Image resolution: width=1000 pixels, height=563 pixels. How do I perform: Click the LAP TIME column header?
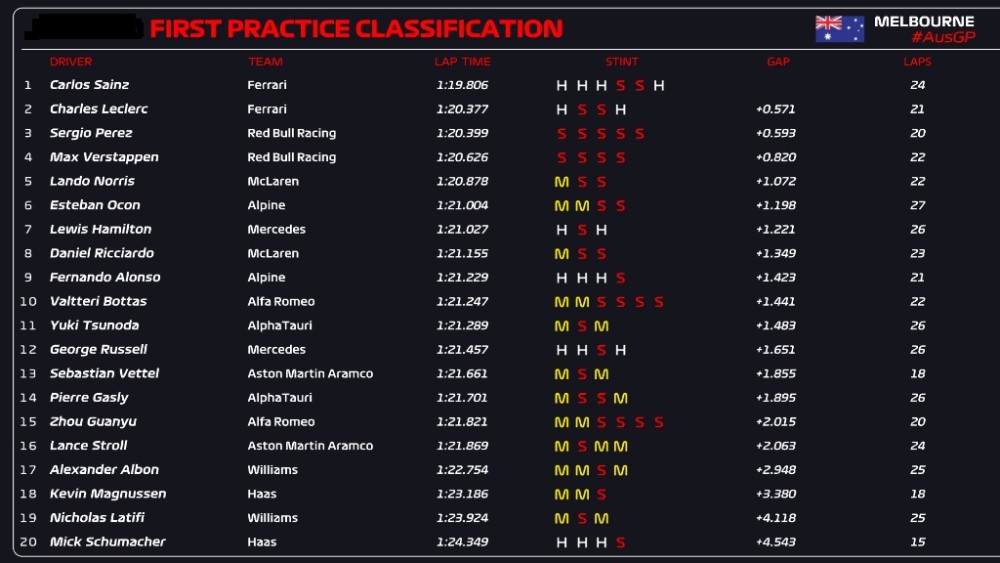[462, 62]
